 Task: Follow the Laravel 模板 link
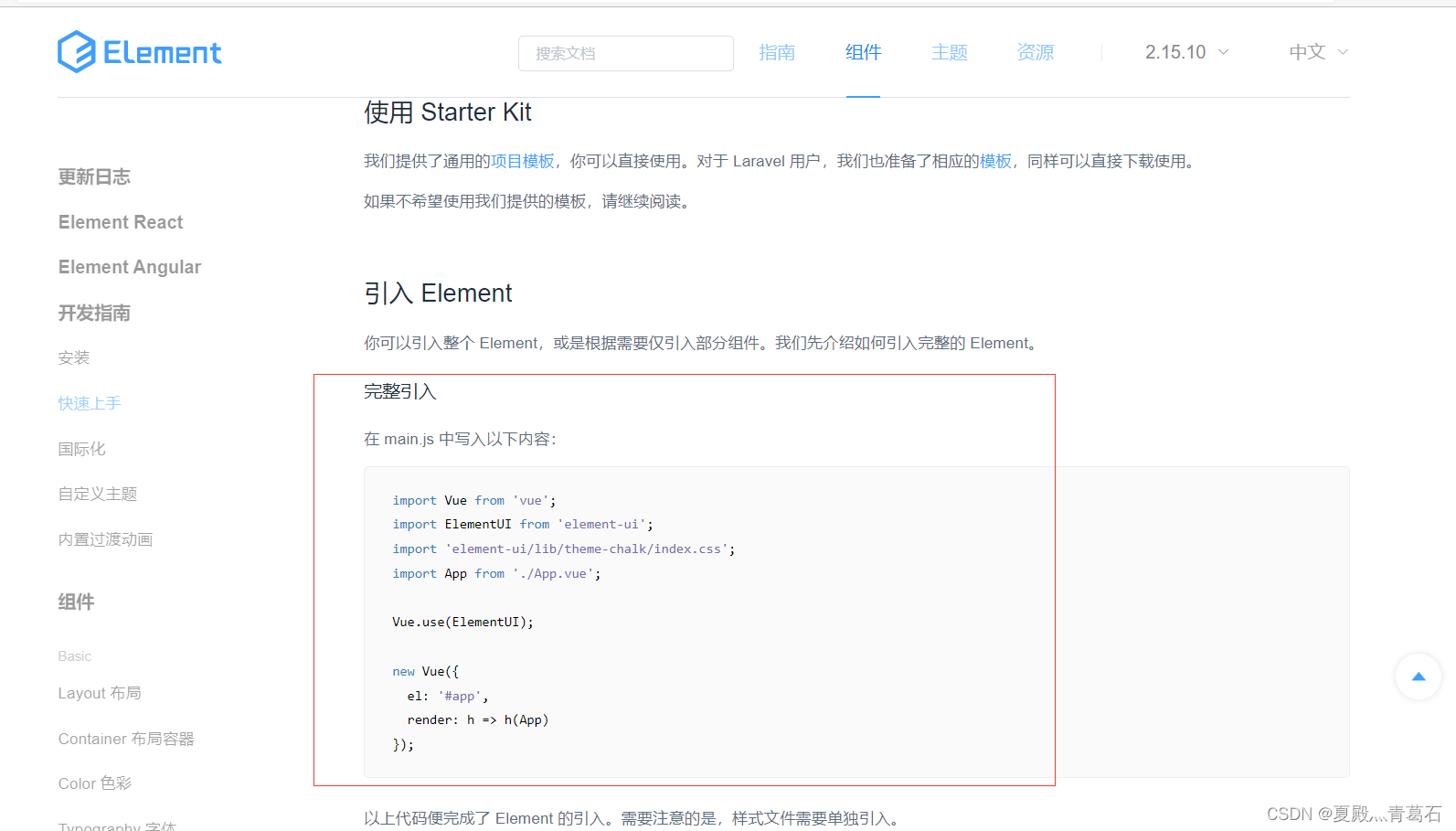tap(995, 161)
